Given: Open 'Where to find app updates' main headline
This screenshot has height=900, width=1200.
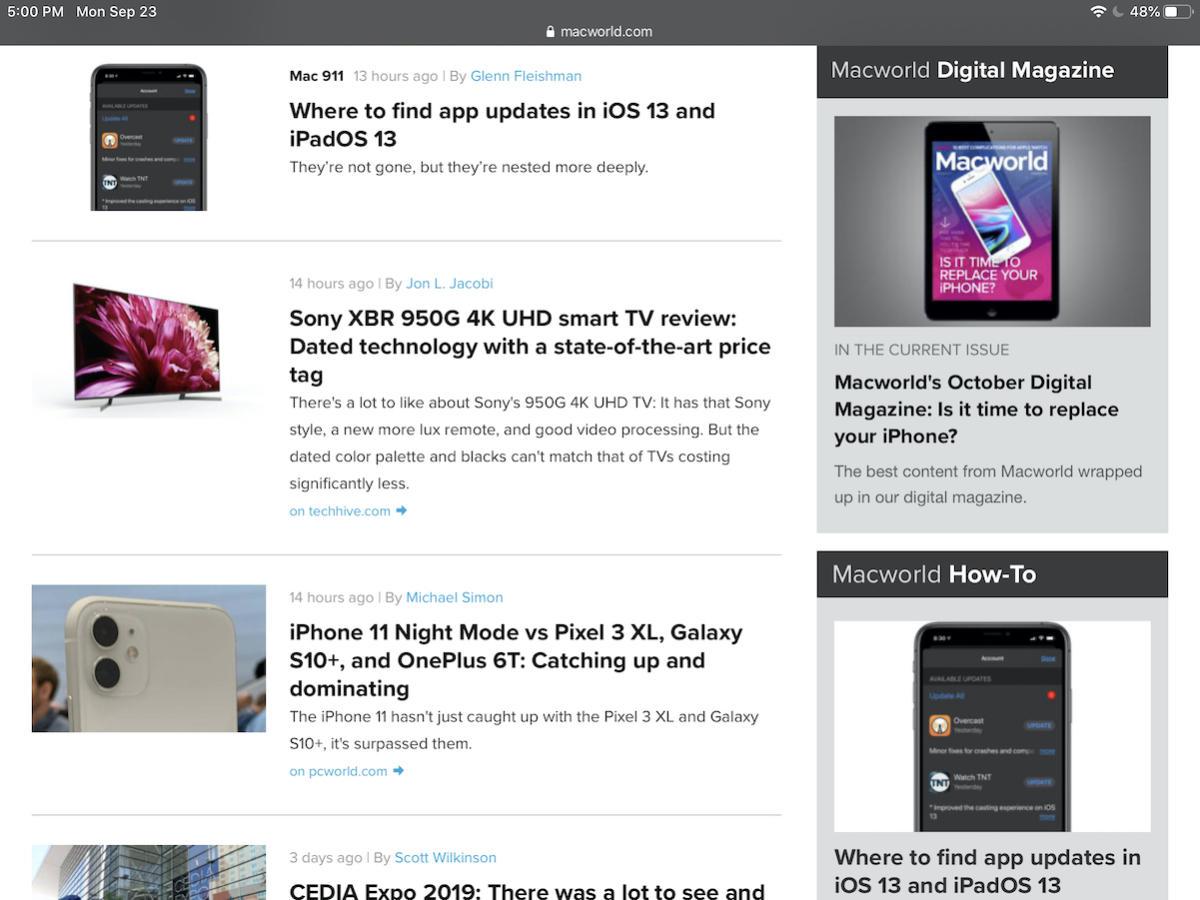Looking at the screenshot, I should coord(502,125).
